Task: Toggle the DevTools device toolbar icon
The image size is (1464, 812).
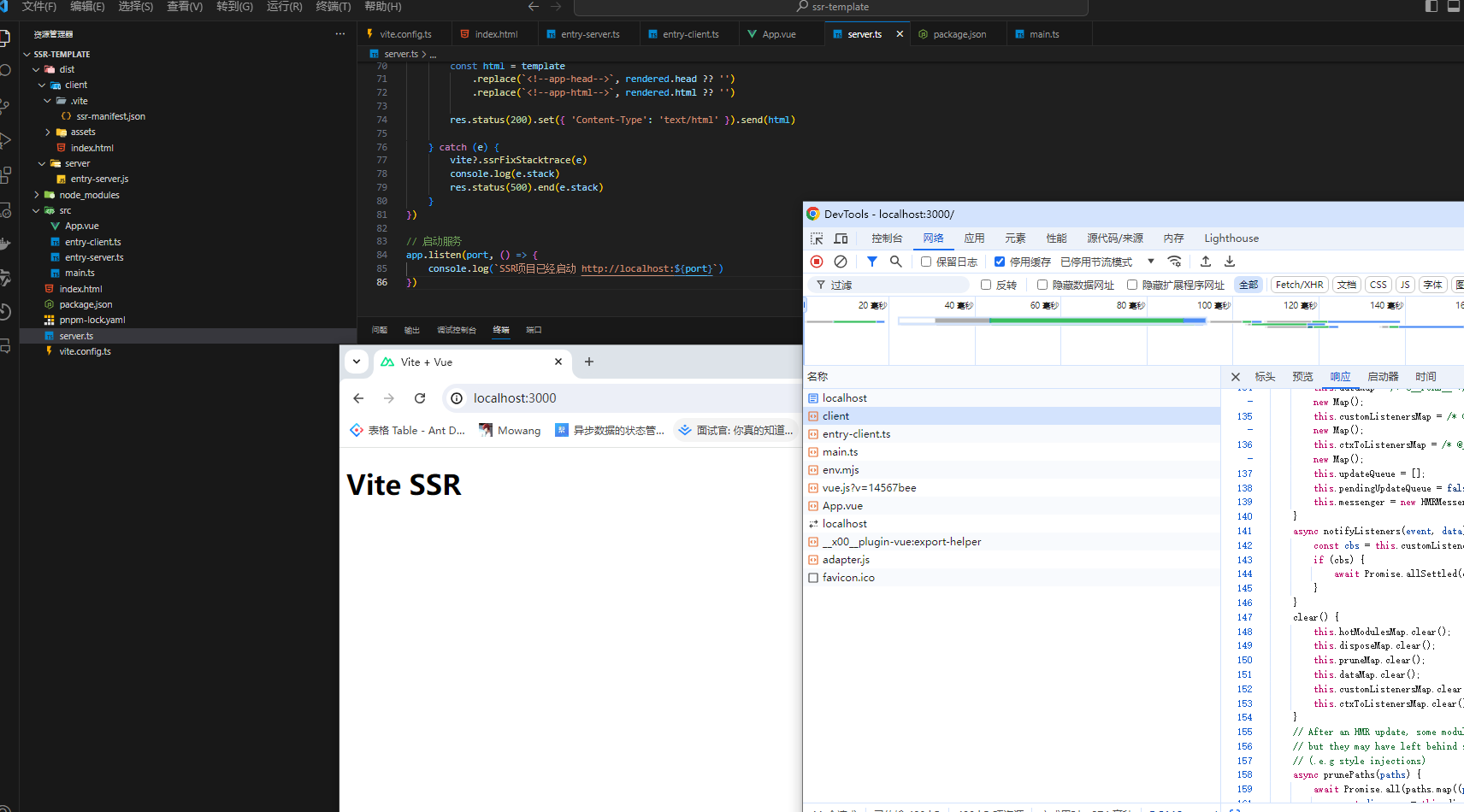Action: (x=841, y=238)
